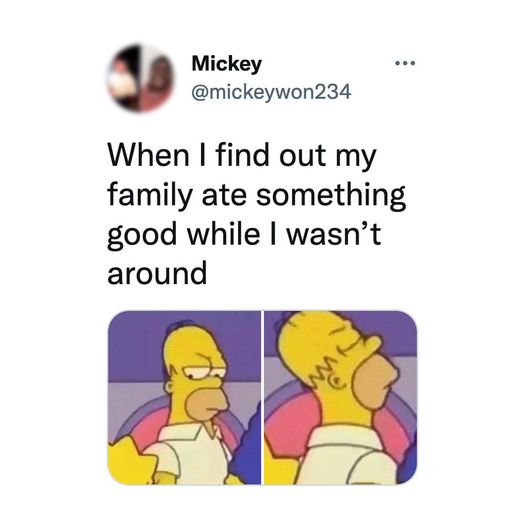This screenshot has height=526, width=526.
Task: Click the word "something" in the tweet
Action: pyautogui.click(x=331, y=196)
